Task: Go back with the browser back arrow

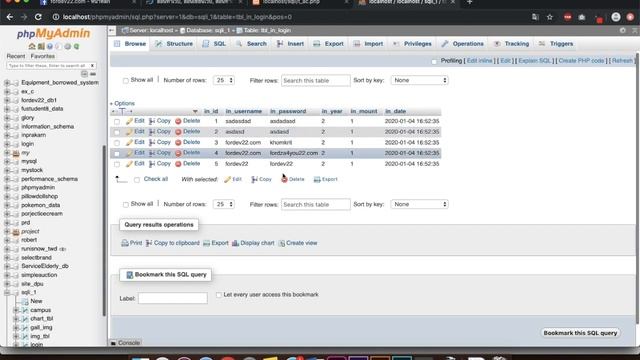Action: [x=10, y=17]
